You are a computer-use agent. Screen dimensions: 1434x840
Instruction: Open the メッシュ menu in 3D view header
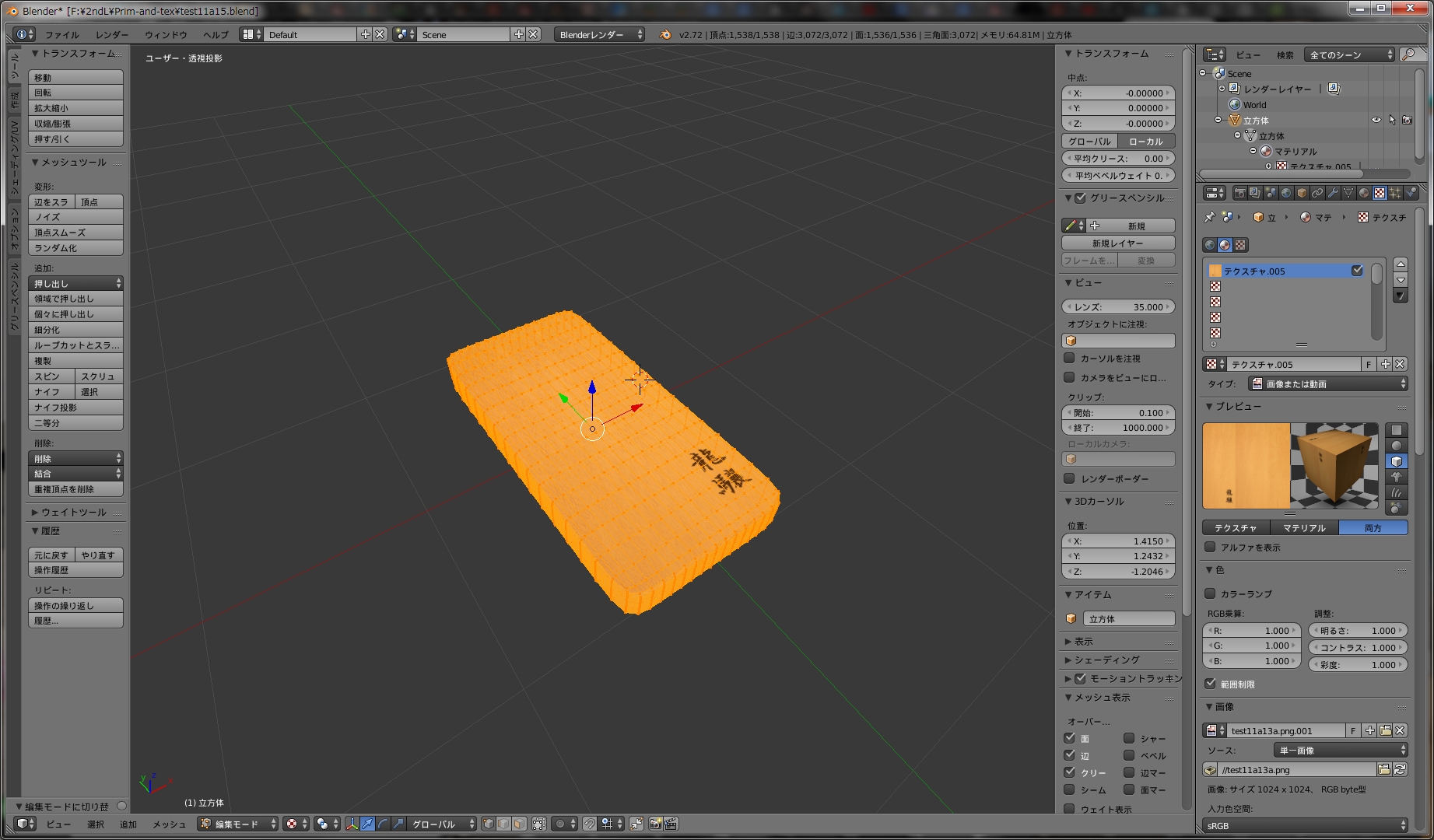coord(169,824)
